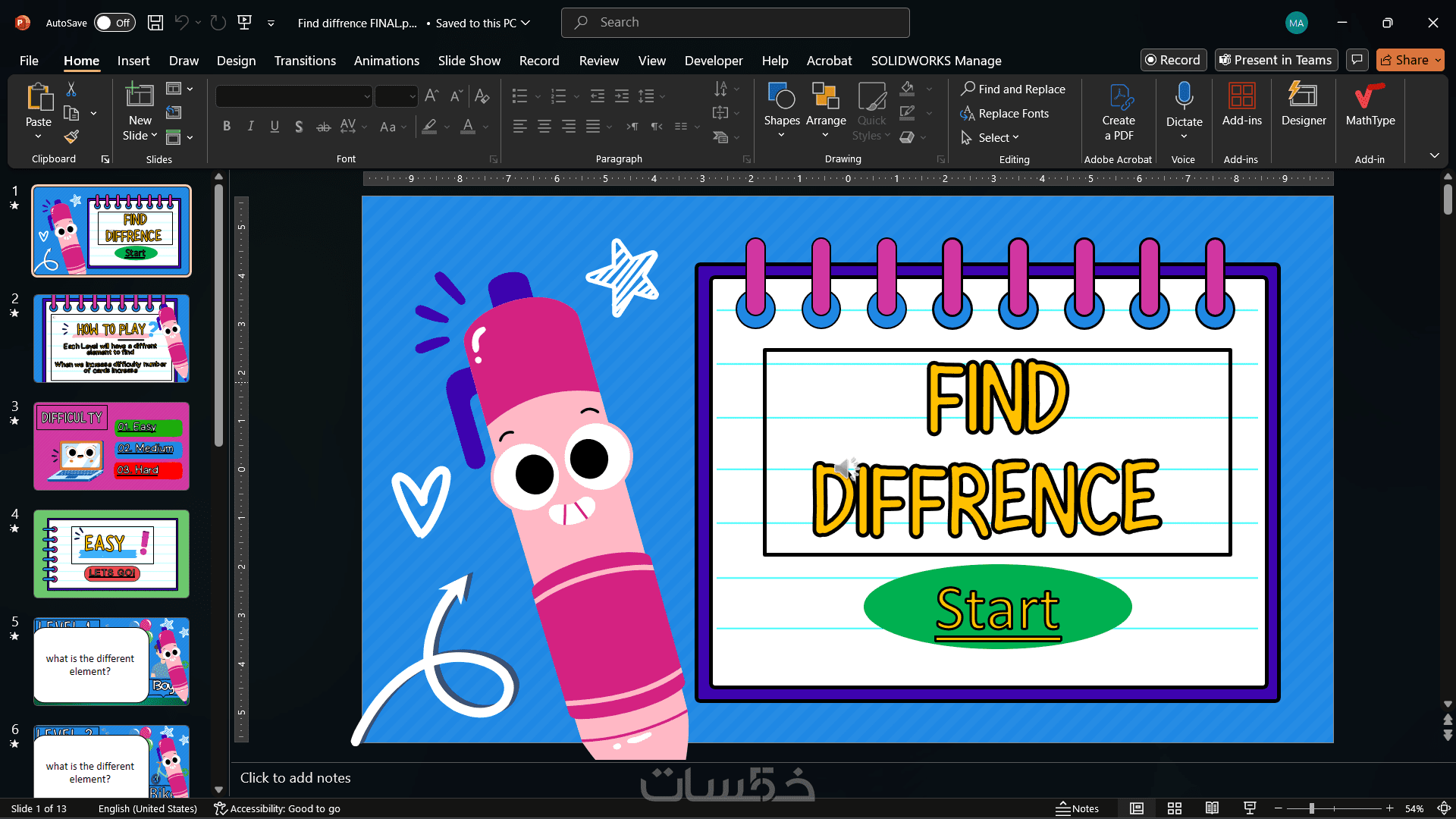Open the Transitions tab
1456x819 pixels.
pyautogui.click(x=305, y=61)
